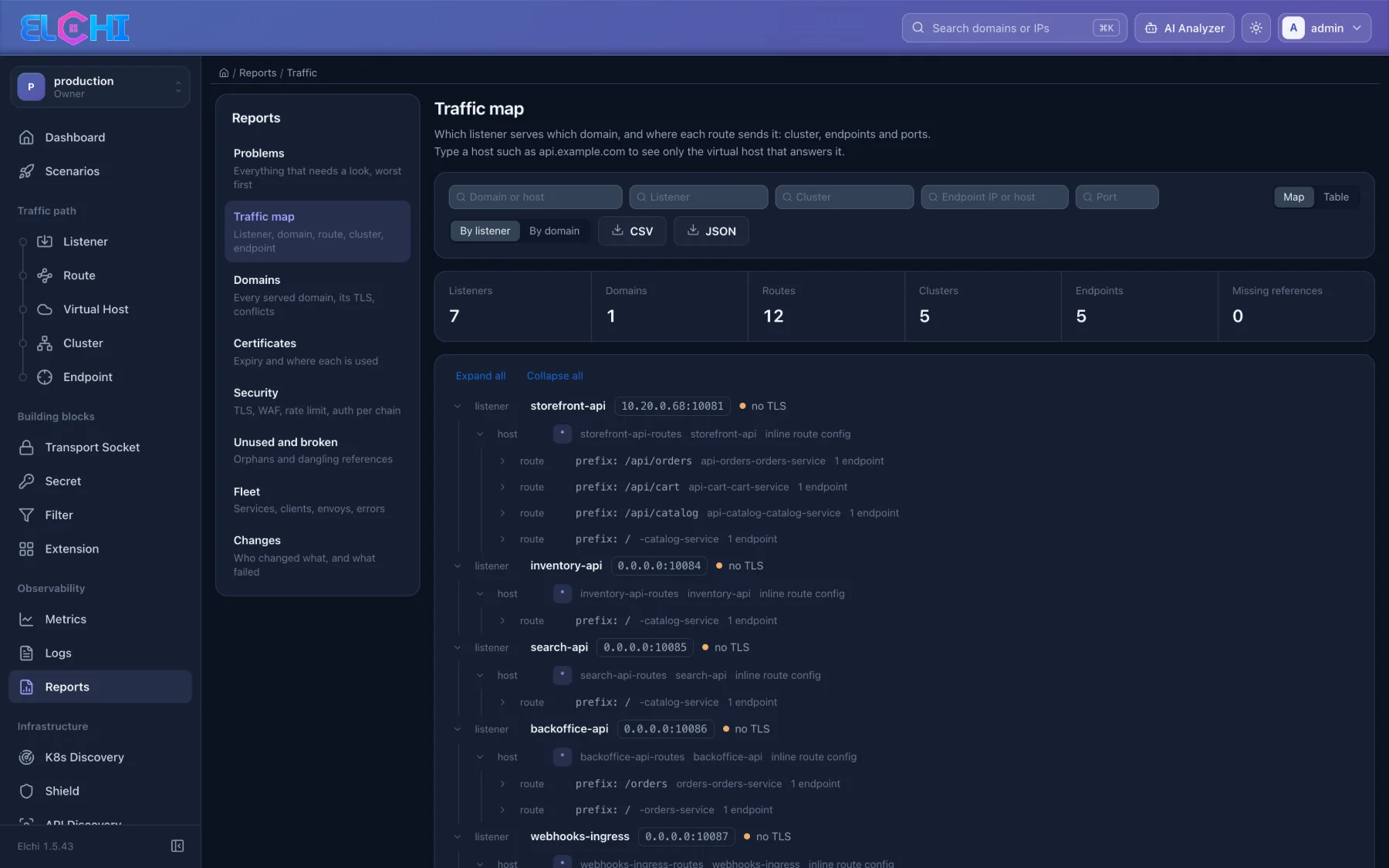Open the Logs document icon
The image size is (1389, 868).
(x=26, y=654)
